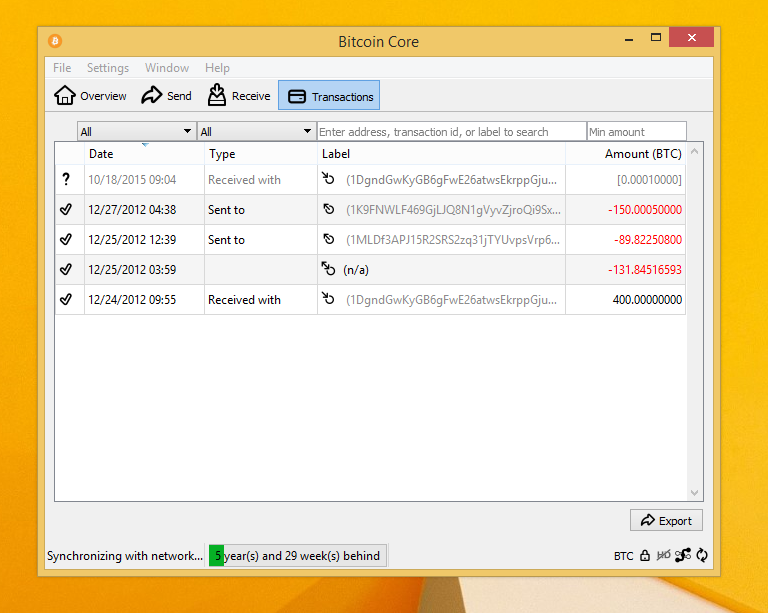This screenshot has height=613, width=768.
Task: Click the Min amount field
Action: (636, 131)
